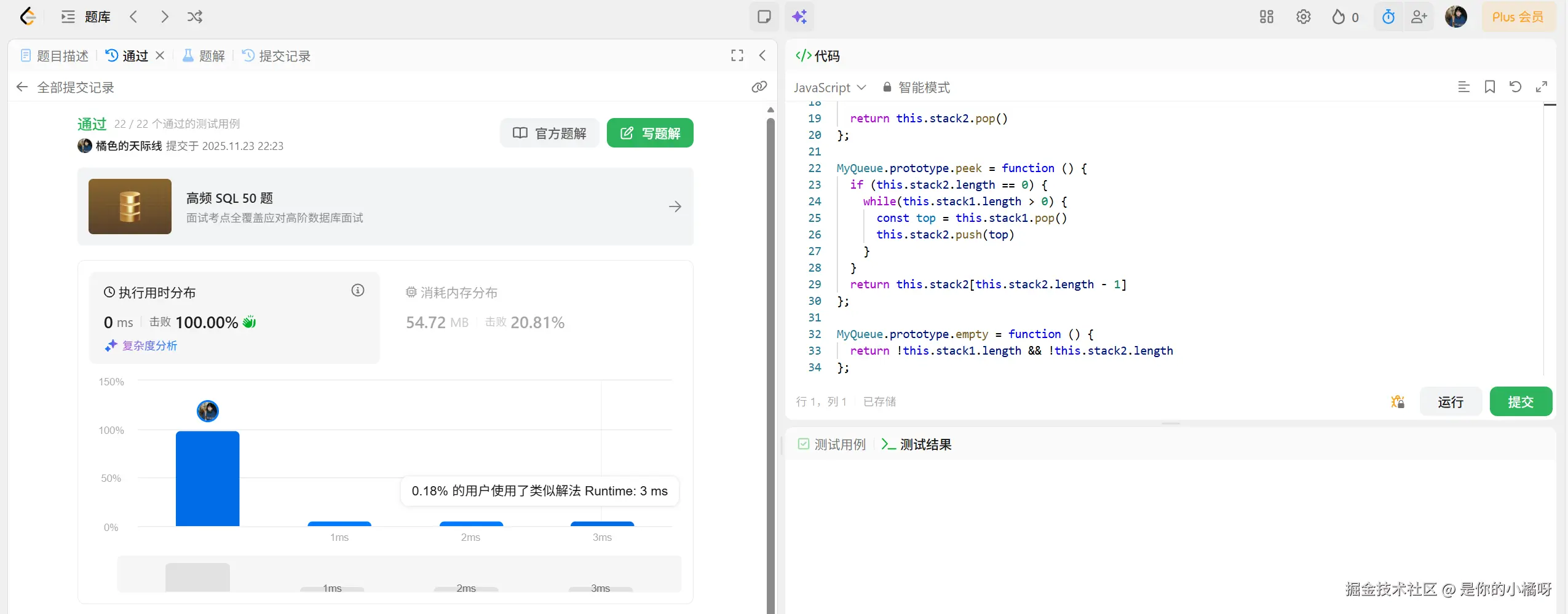Screen dimensions: 1568x614
Task: Close the 通过 result tab
Action: click(x=159, y=55)
